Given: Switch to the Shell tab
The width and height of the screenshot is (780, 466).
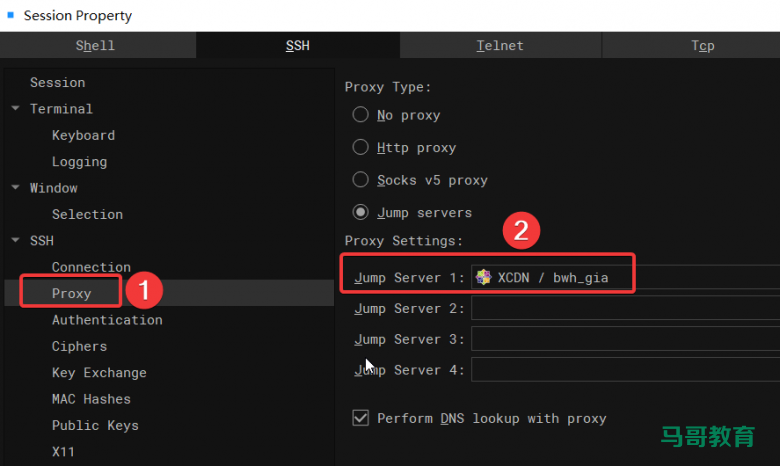Looking at the screenshot, I should (96, 45).
